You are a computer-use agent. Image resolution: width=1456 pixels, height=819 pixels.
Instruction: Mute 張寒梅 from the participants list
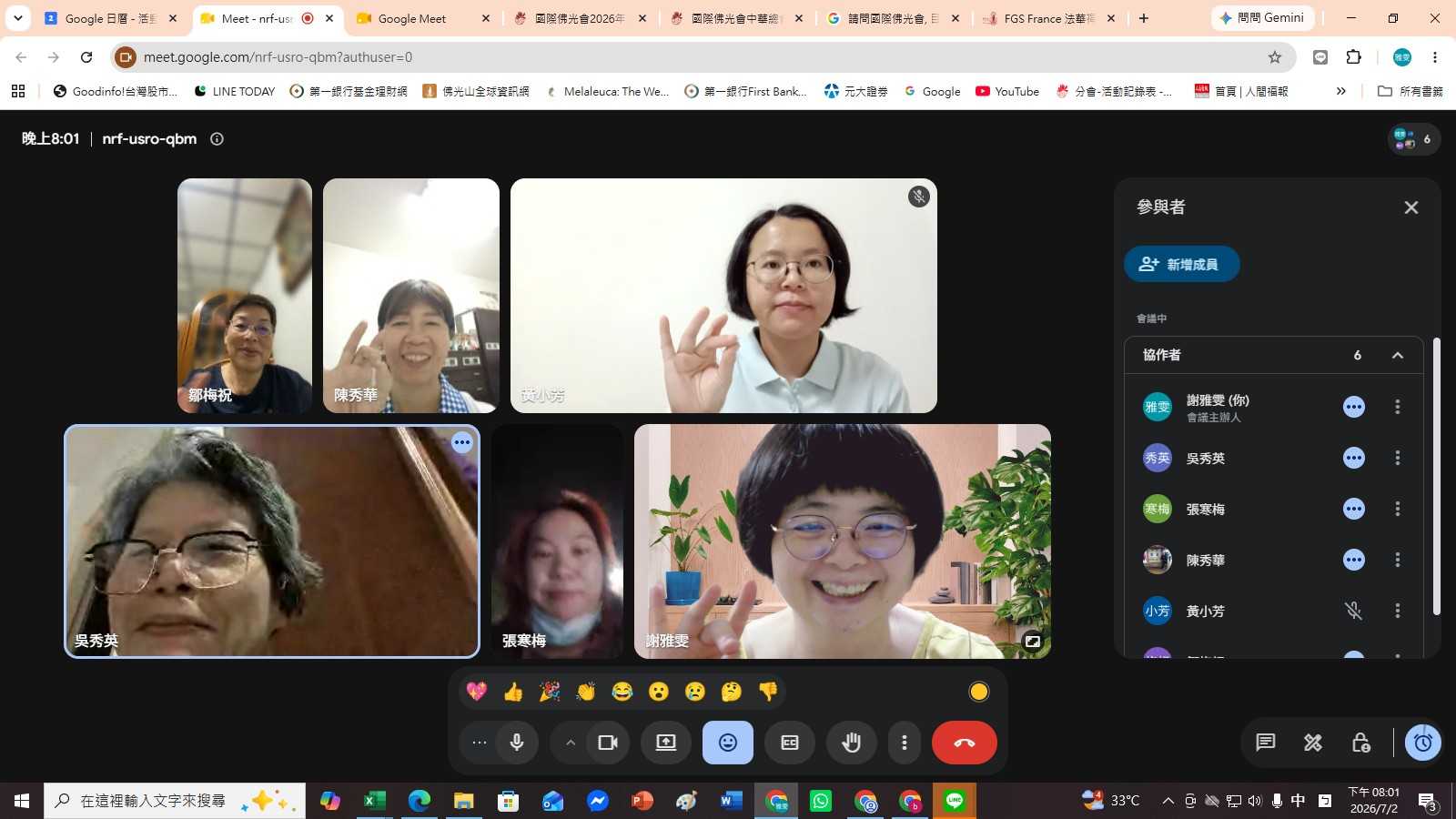click(1354, 509)
